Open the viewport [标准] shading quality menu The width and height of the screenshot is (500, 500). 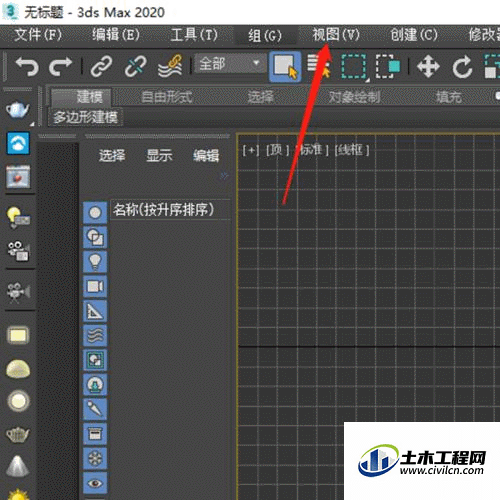pyautogui.click(x=313, y=150)
